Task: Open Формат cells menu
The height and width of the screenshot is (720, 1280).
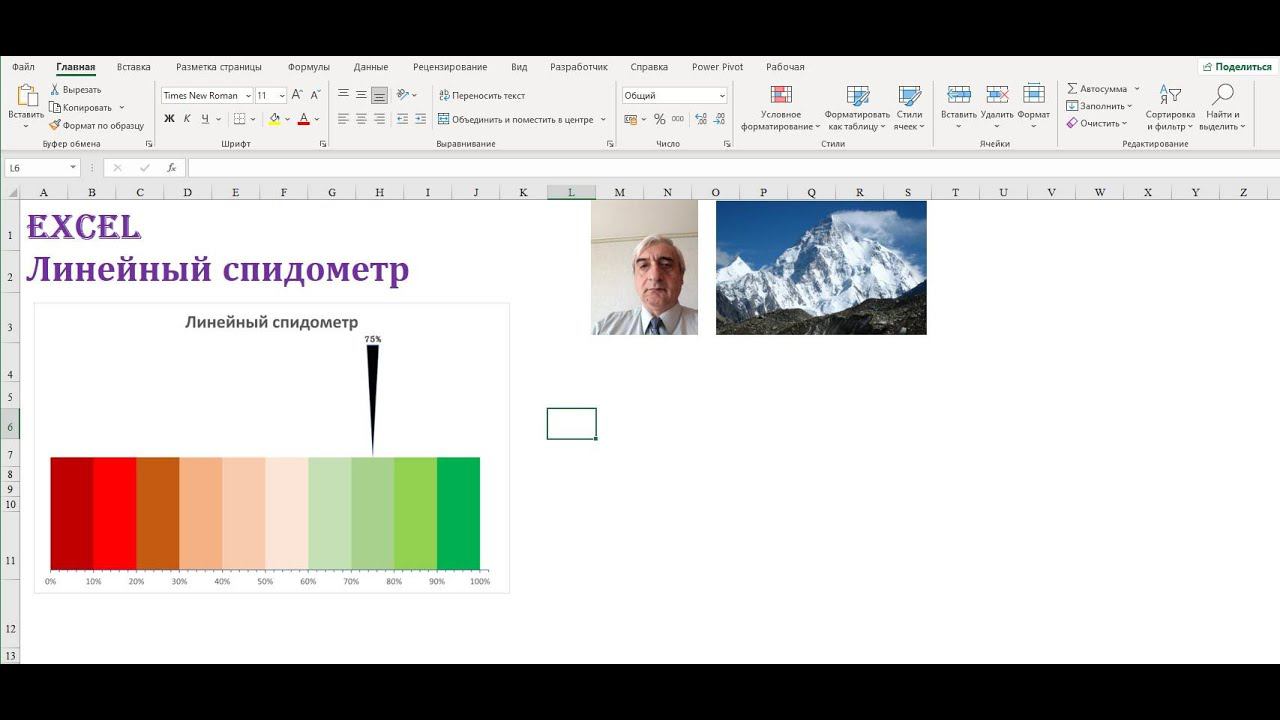Action: pos(1034,106)
